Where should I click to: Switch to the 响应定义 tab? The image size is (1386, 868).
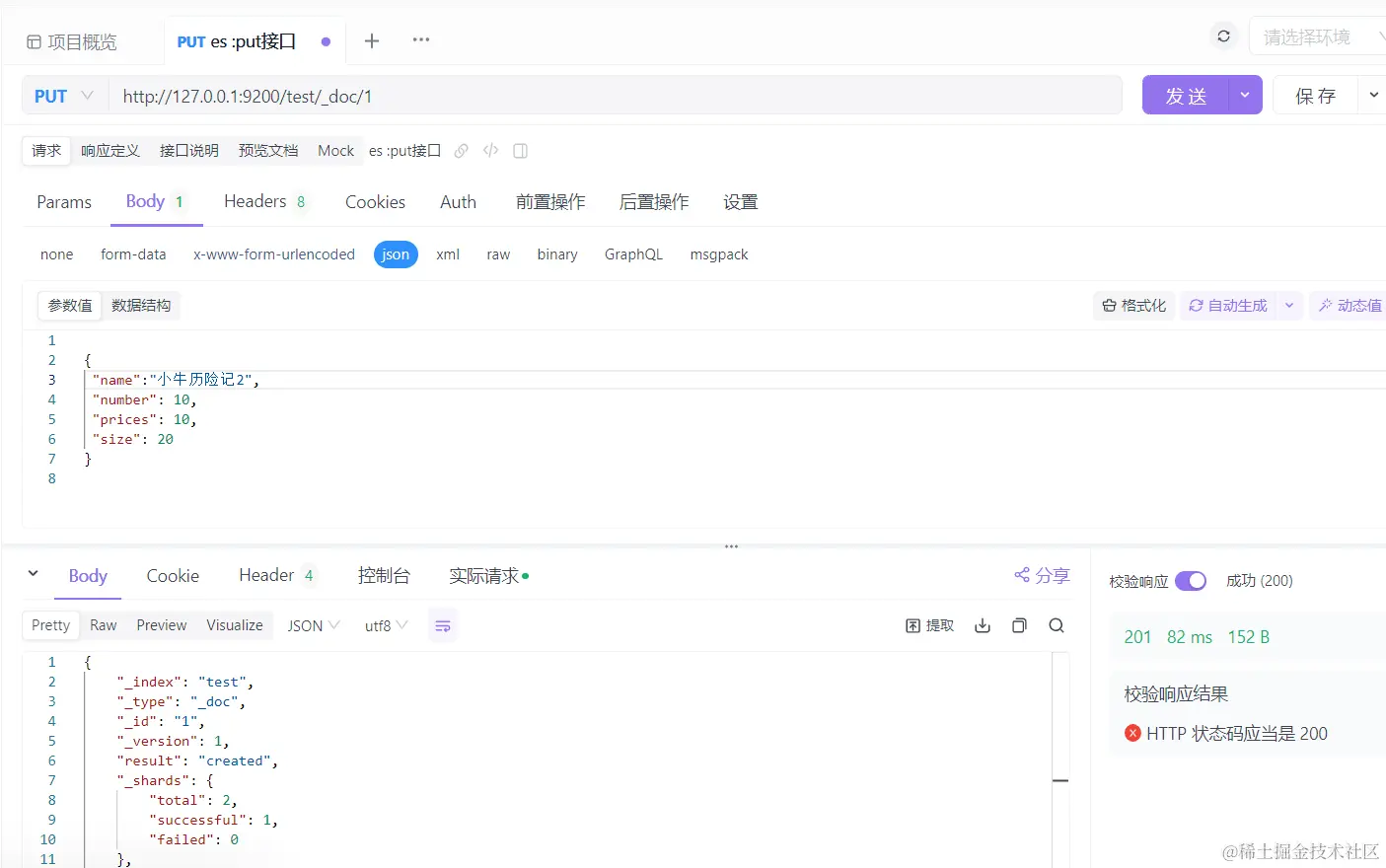110,151
